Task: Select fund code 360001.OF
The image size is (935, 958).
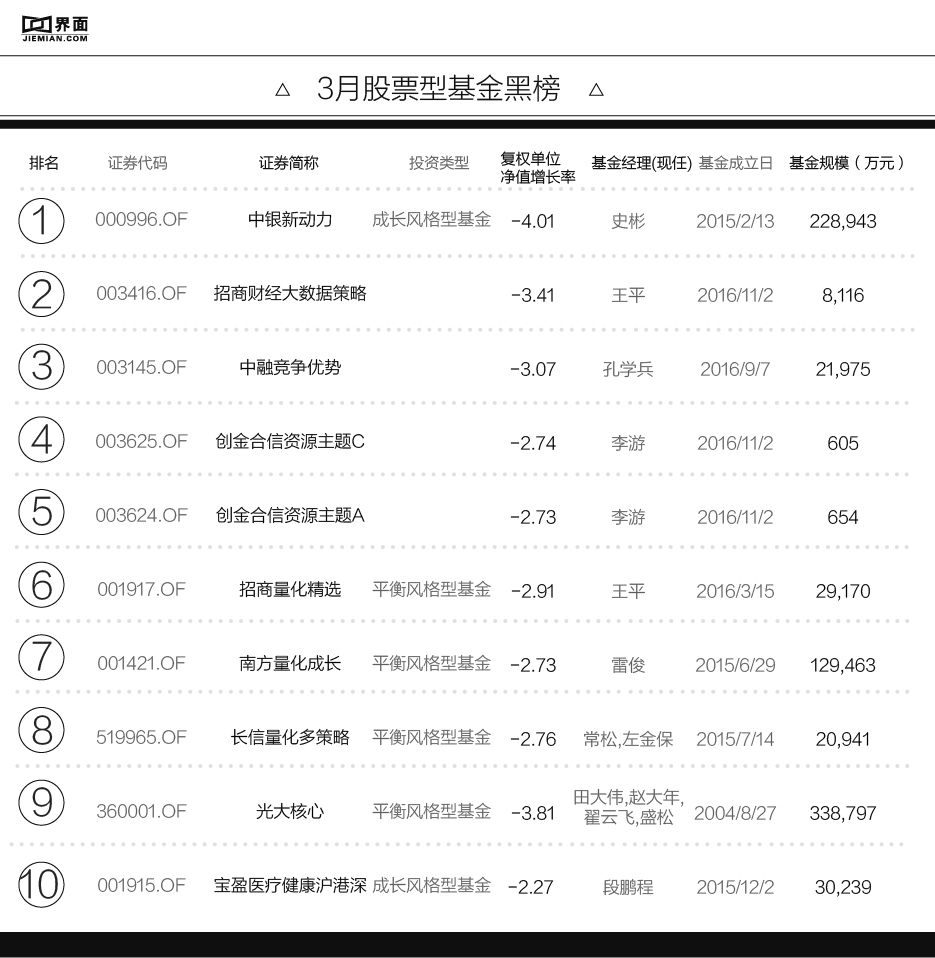Action: tap(141, 811)
